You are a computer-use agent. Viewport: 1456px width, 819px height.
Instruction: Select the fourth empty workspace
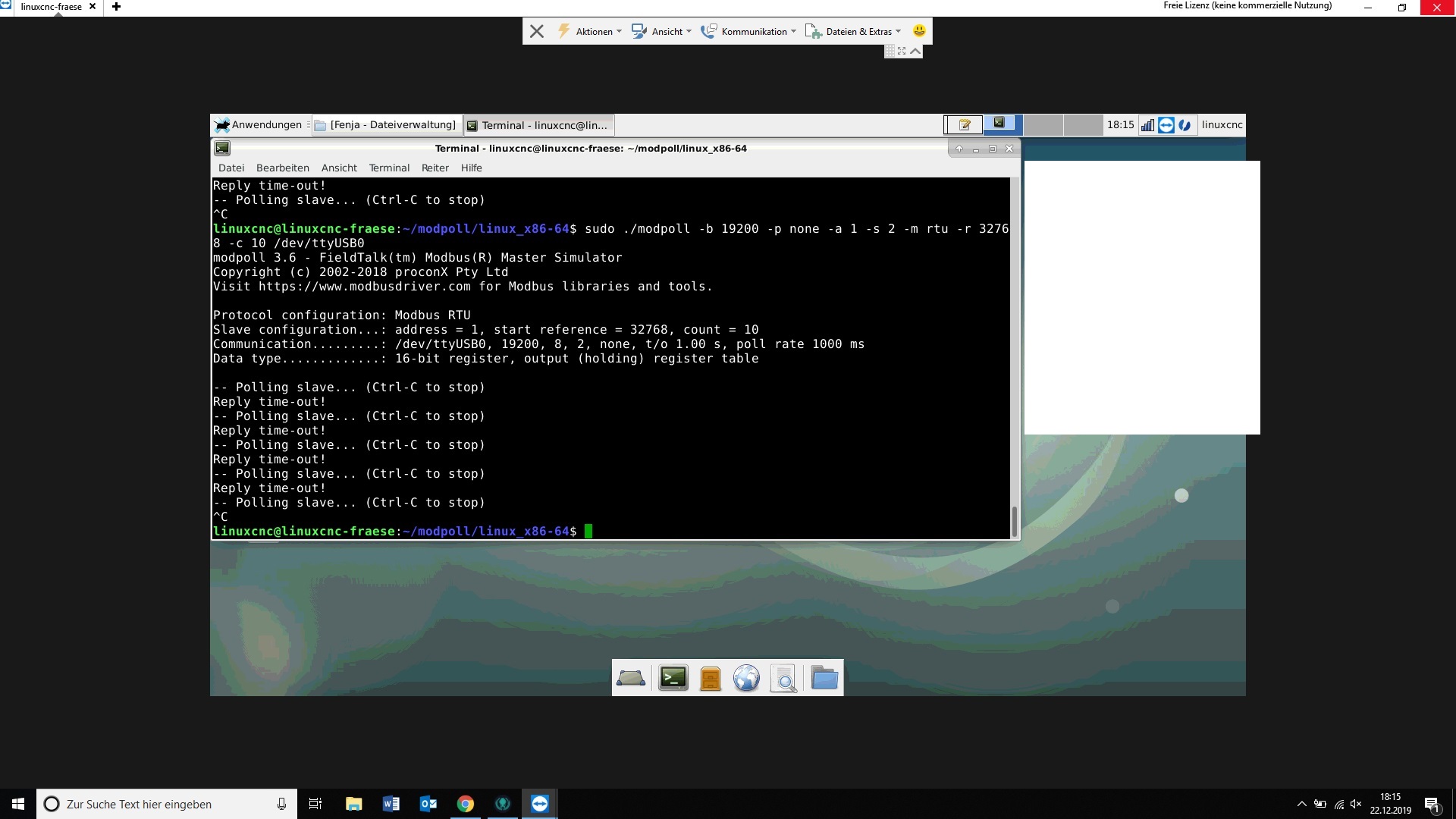point(1083,125)
